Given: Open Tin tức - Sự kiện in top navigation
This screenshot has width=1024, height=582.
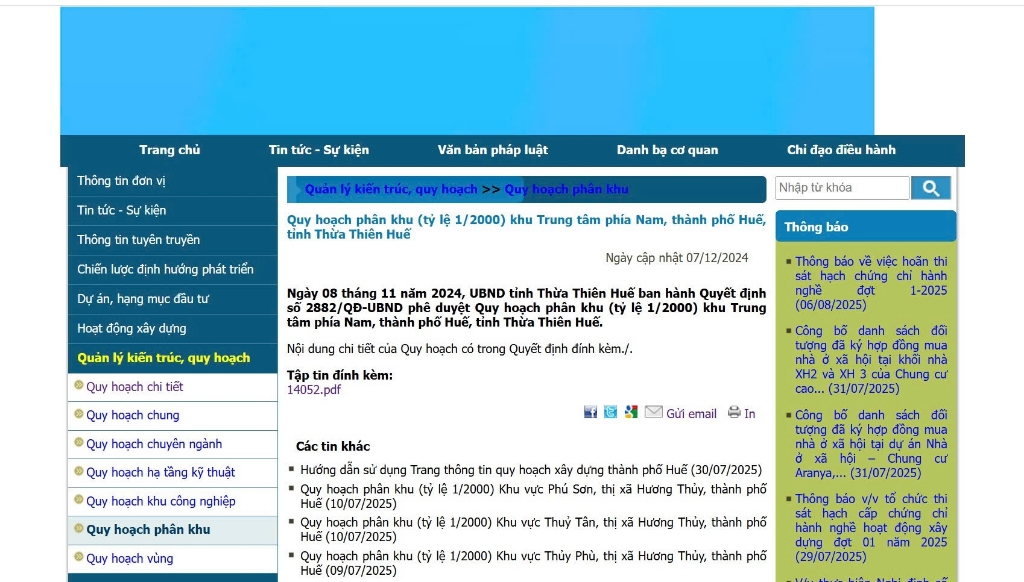Looking at the screenshot, I should [319, 150].
